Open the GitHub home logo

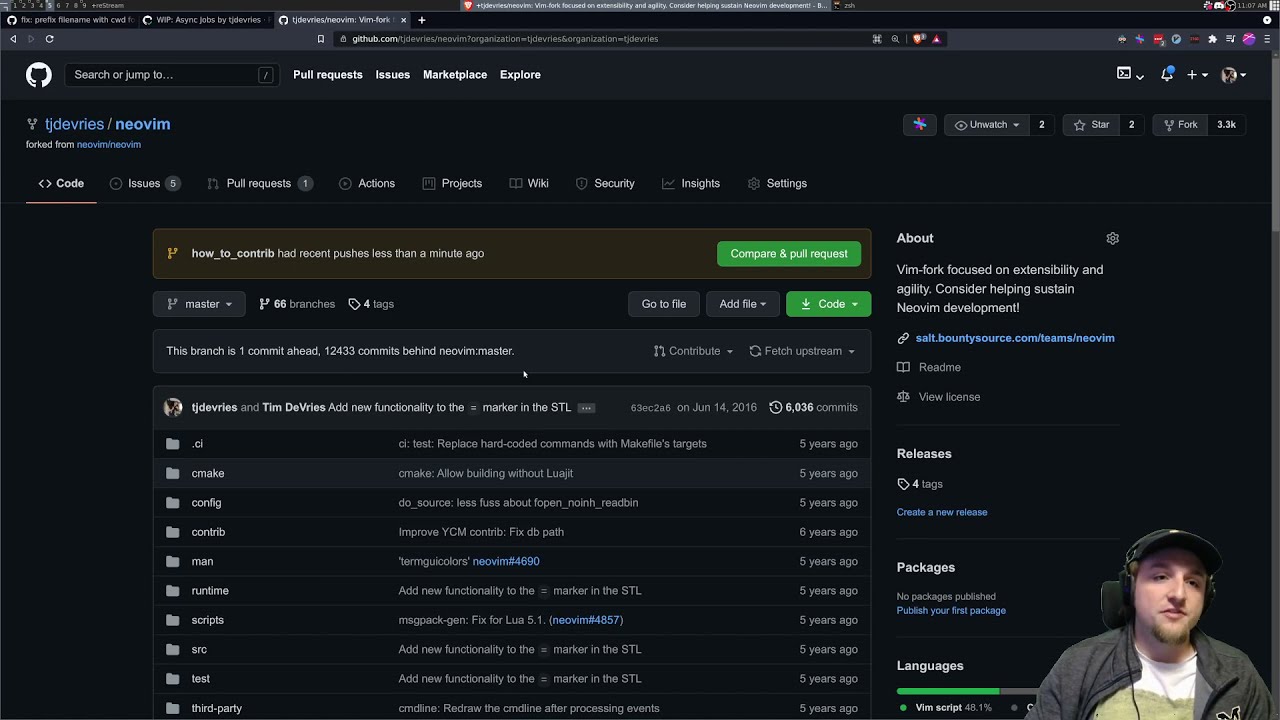point(38,75)
